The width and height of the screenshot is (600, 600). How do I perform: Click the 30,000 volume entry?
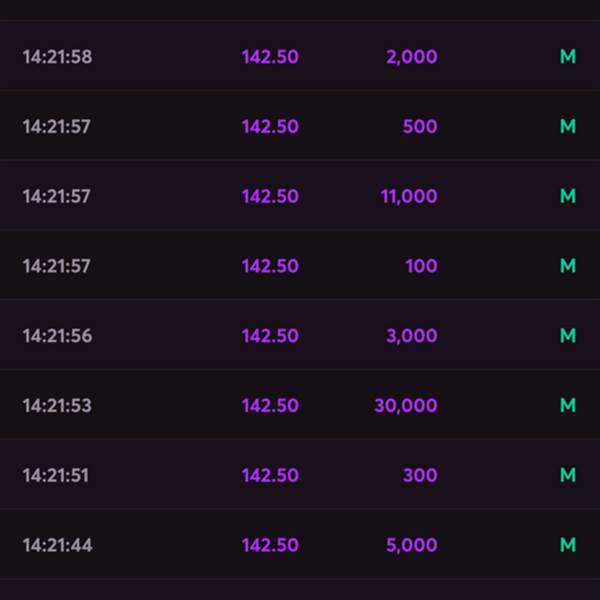[x=406, y=406]
